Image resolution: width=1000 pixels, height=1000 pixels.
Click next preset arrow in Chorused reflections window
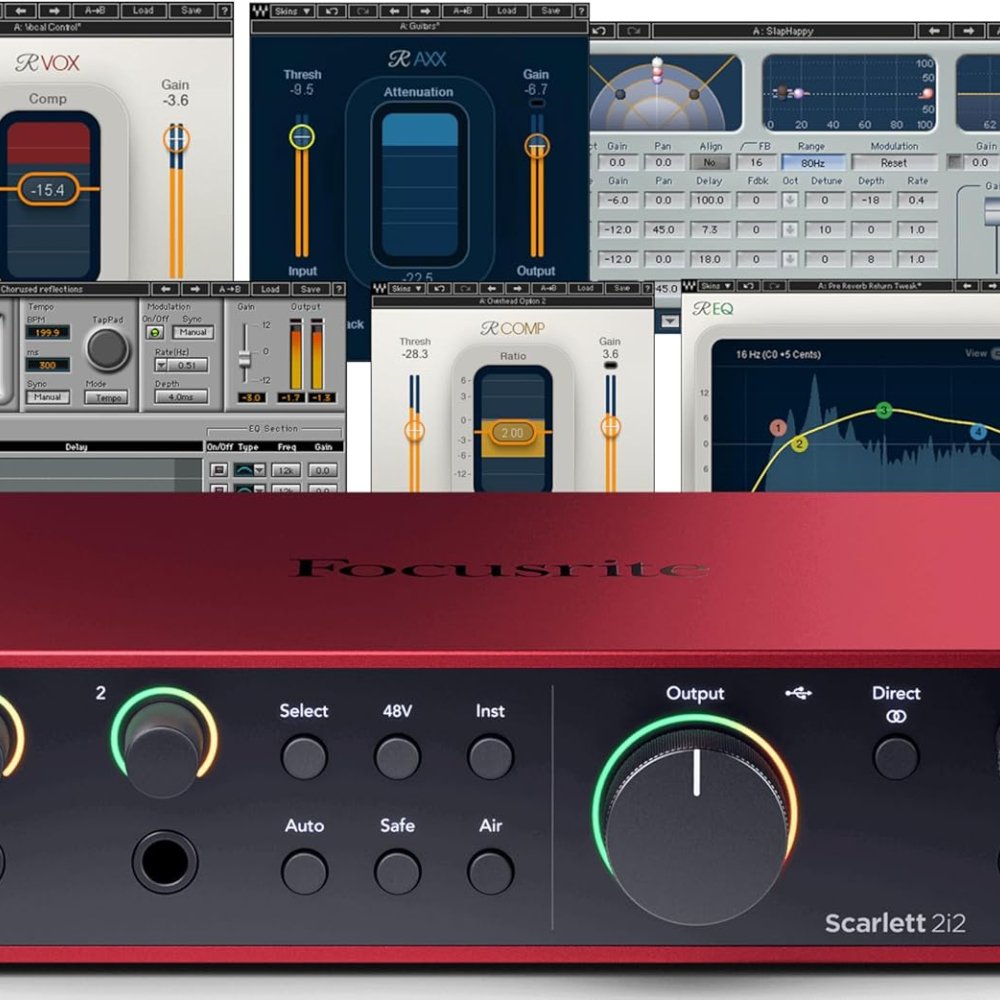(x=195, y=289)
